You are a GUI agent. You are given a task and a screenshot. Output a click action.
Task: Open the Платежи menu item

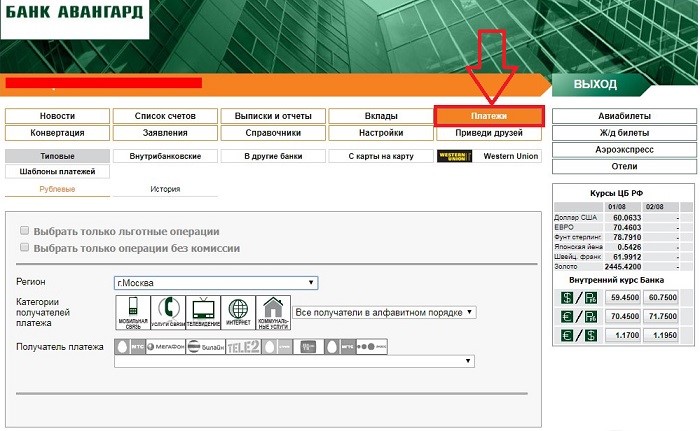[489, 116]
